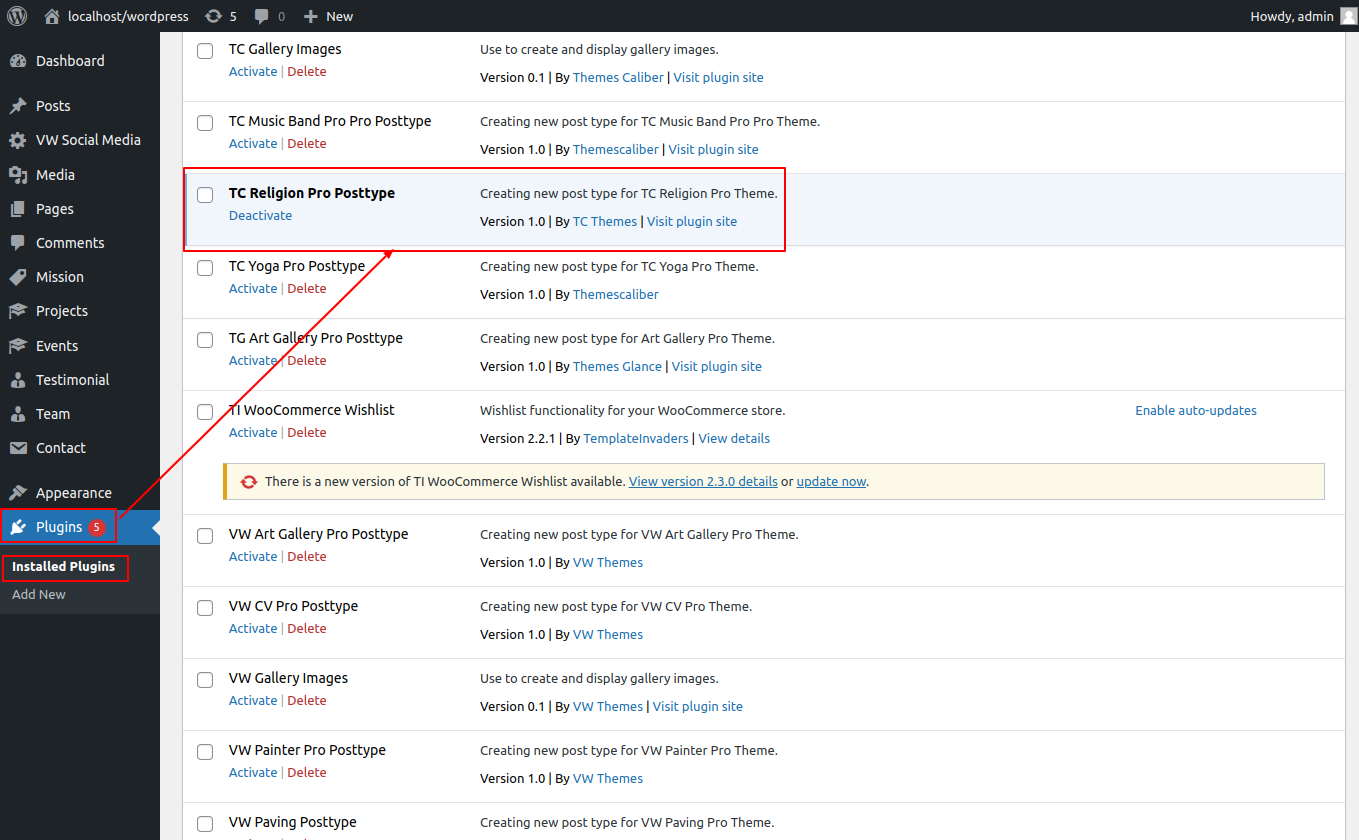Viewport: 1359px width, 840px height.
Task: Click the Dashboard gauge icon
Action: pos(18,61)
